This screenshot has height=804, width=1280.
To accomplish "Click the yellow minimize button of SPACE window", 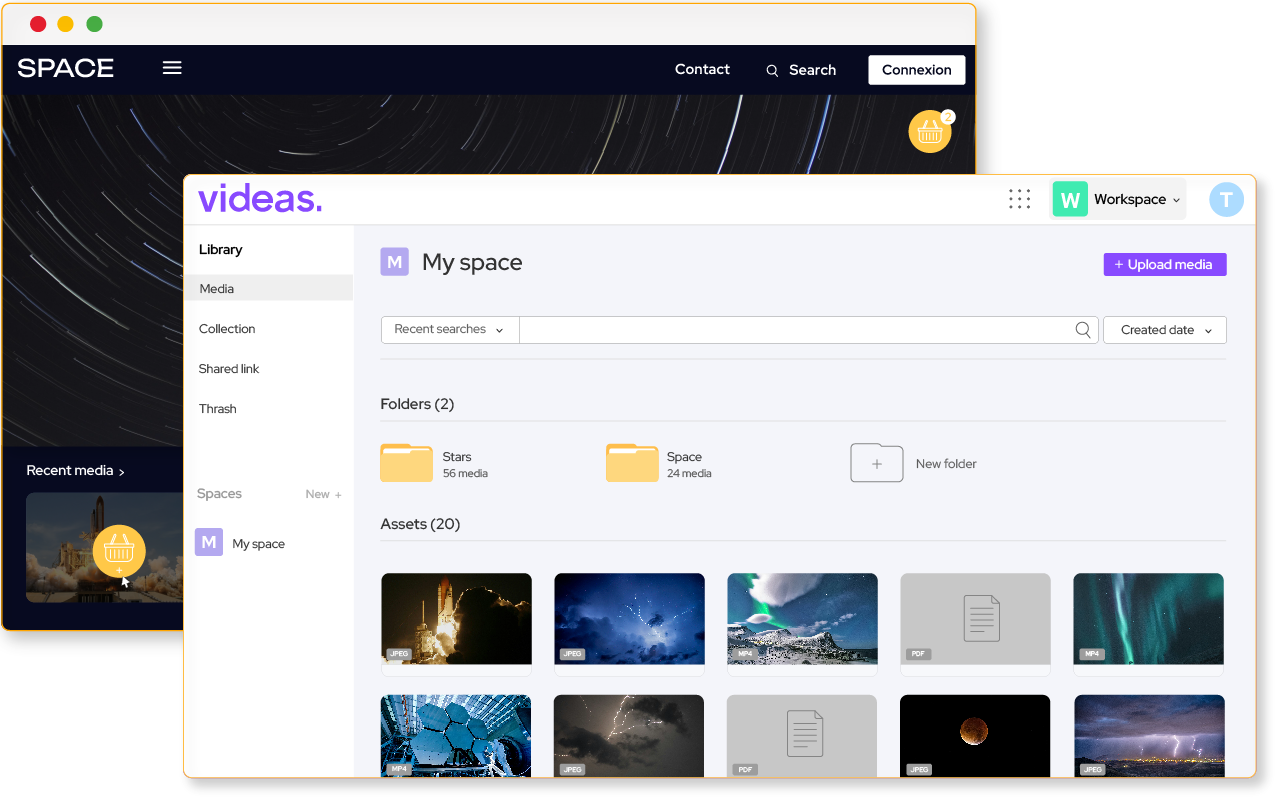I will click(65, 24).
